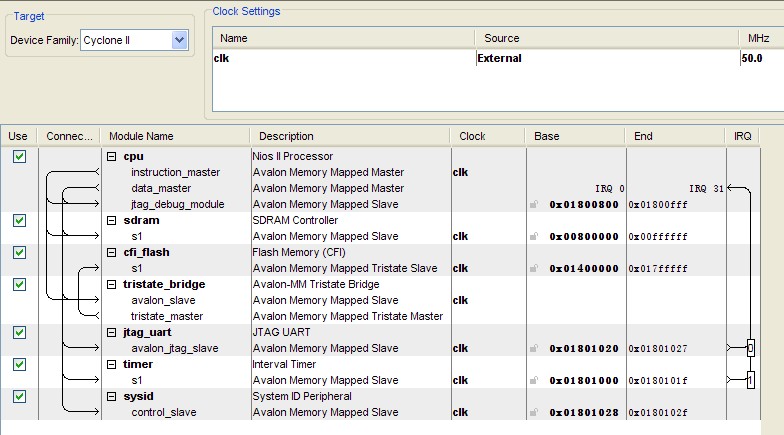
Task: Uncheck the Use checkbox for cpu
Action: (19, 157)
